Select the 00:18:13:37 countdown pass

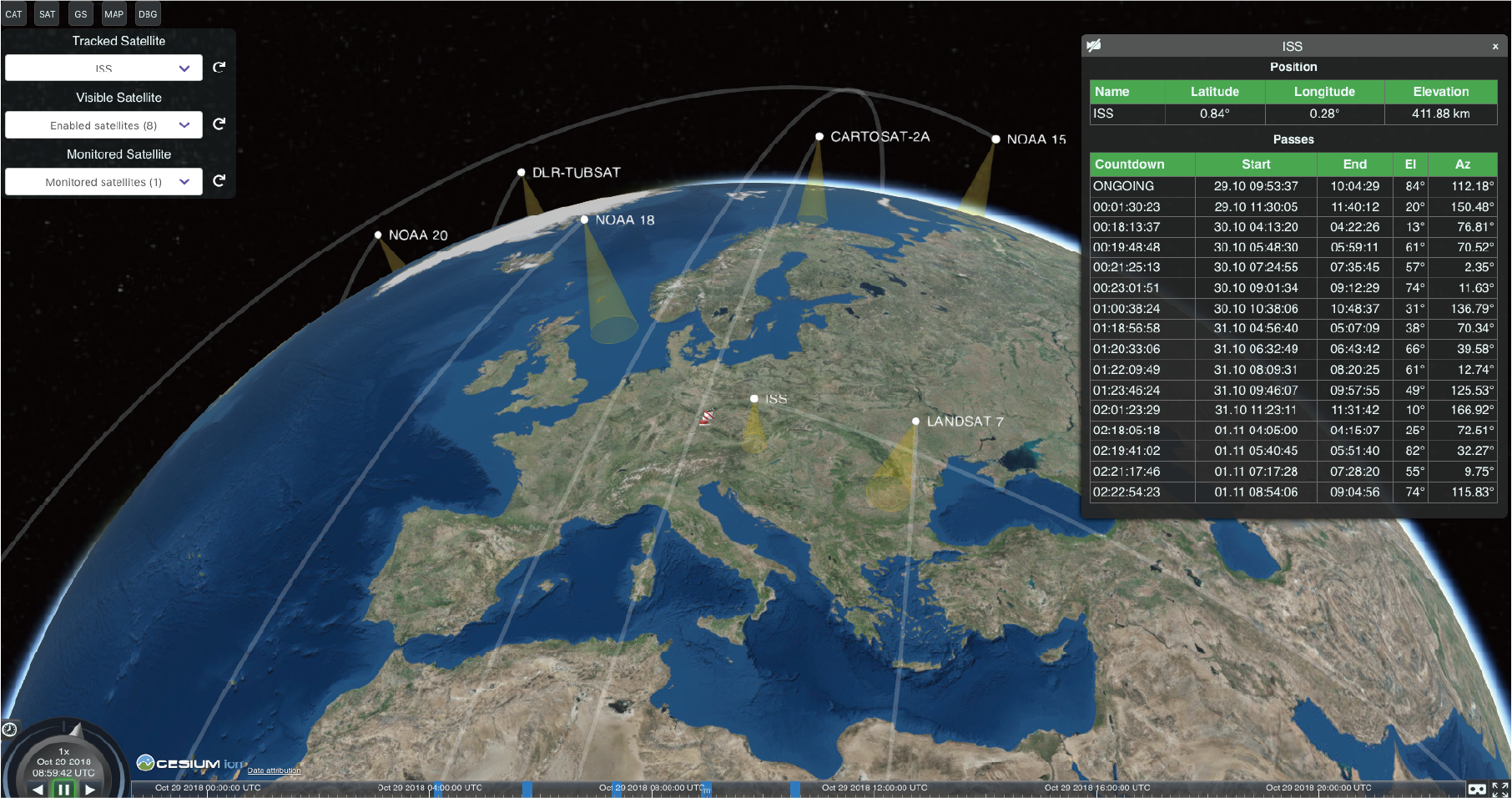(x=1293, y=227)
